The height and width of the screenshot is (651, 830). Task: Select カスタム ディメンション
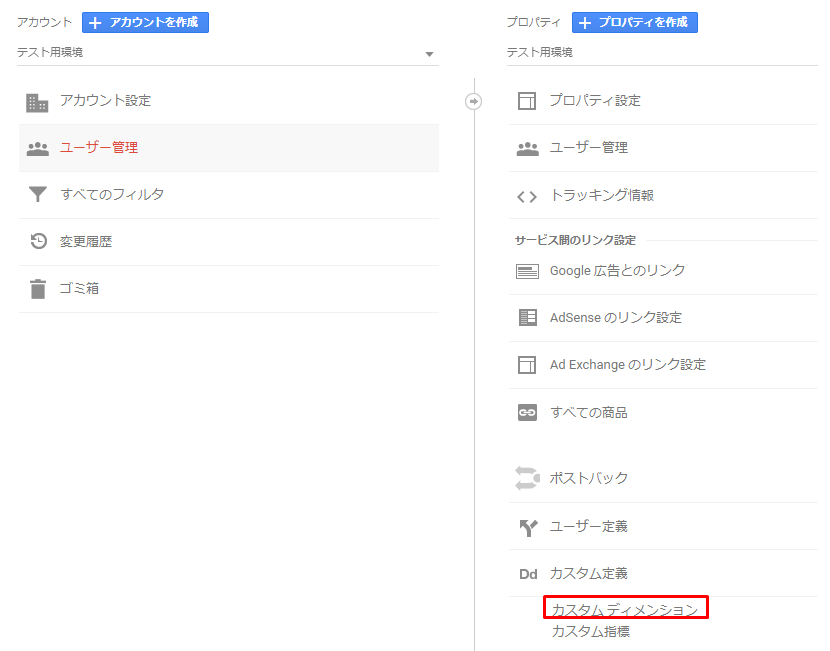pos(625,610)
